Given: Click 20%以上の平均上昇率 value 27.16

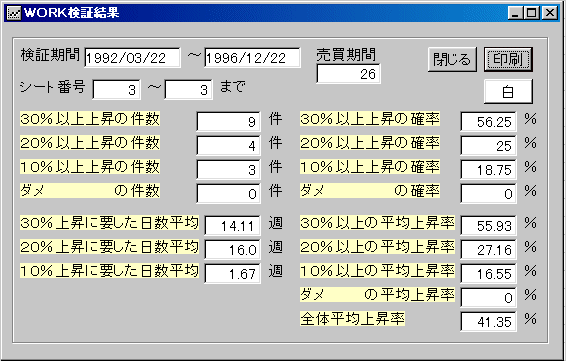Looking at the screenshot, I should tap(488, 249).
